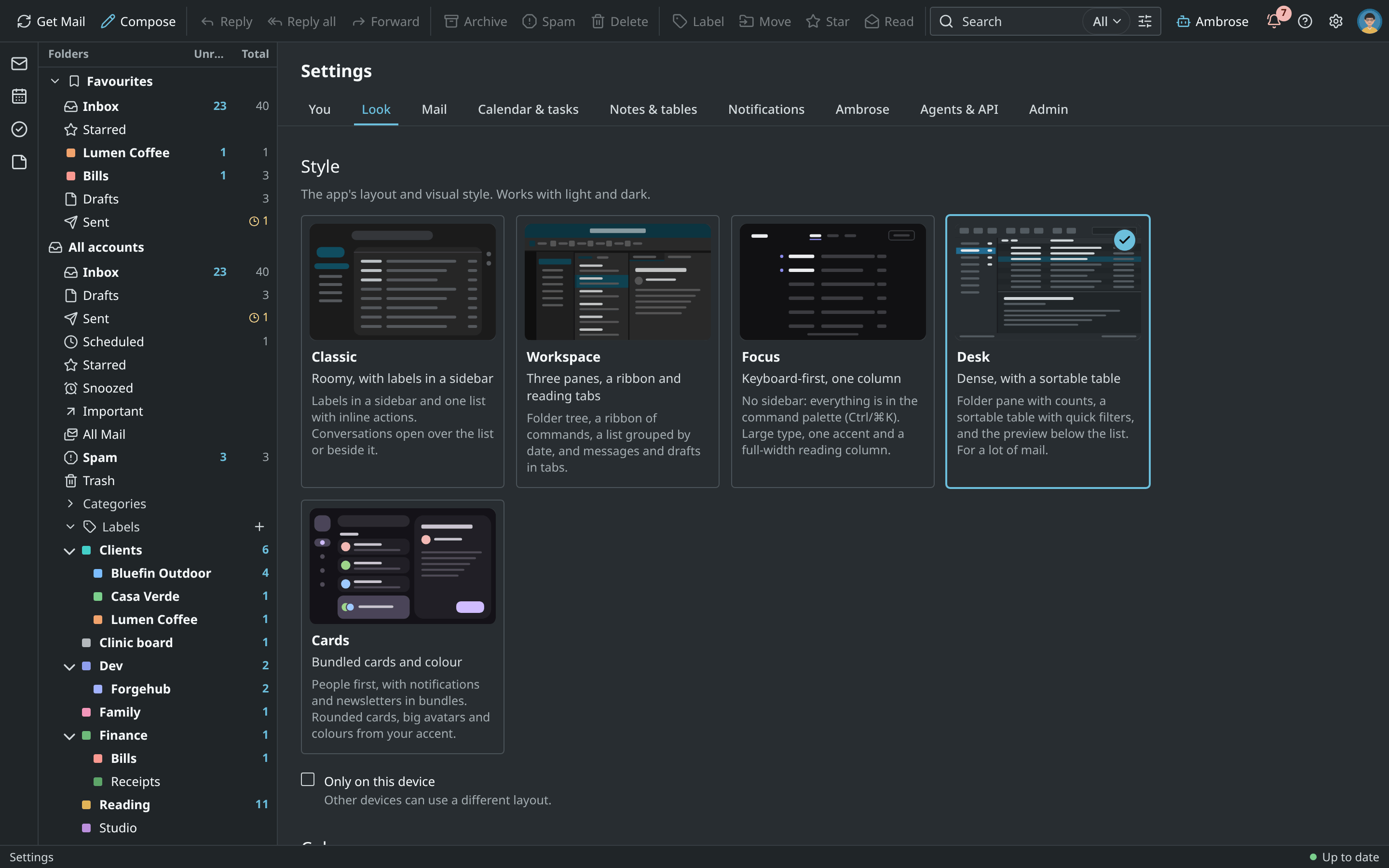Open the Ambrose assistant
This screenshot has height=868, width=1389.
[1212, 21]
